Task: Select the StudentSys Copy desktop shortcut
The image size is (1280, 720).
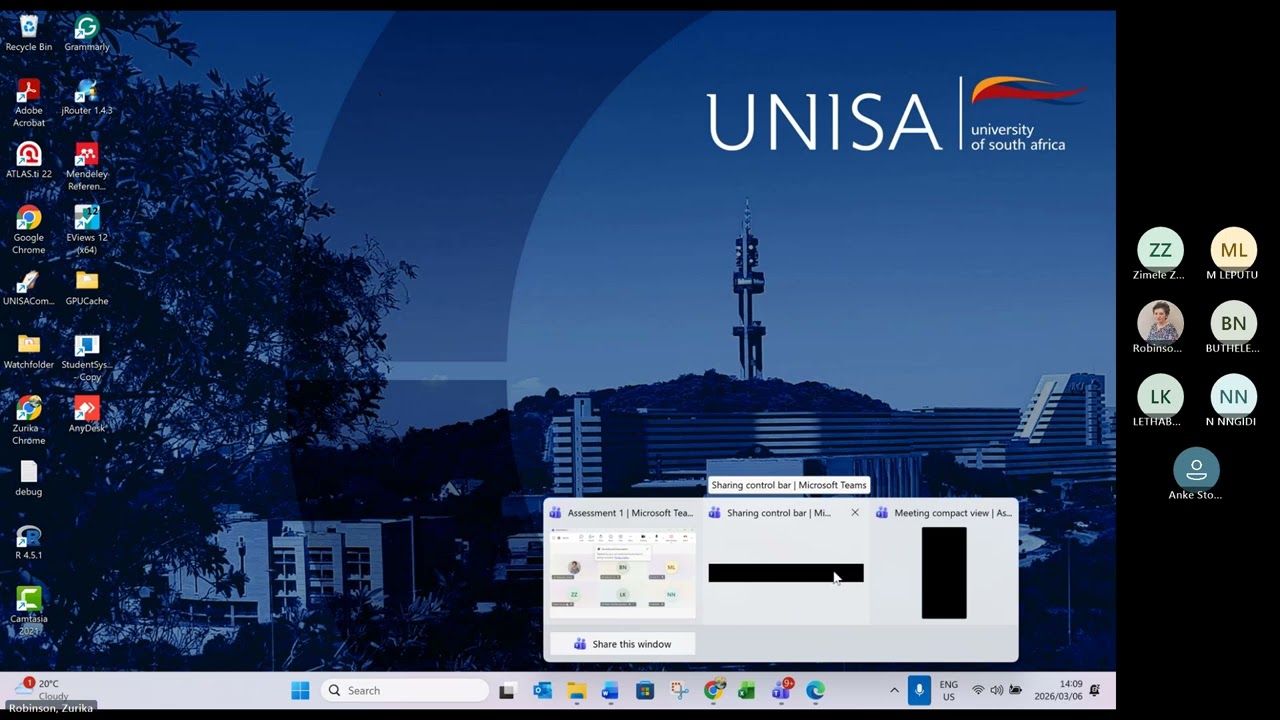Action: coord(87,358)
